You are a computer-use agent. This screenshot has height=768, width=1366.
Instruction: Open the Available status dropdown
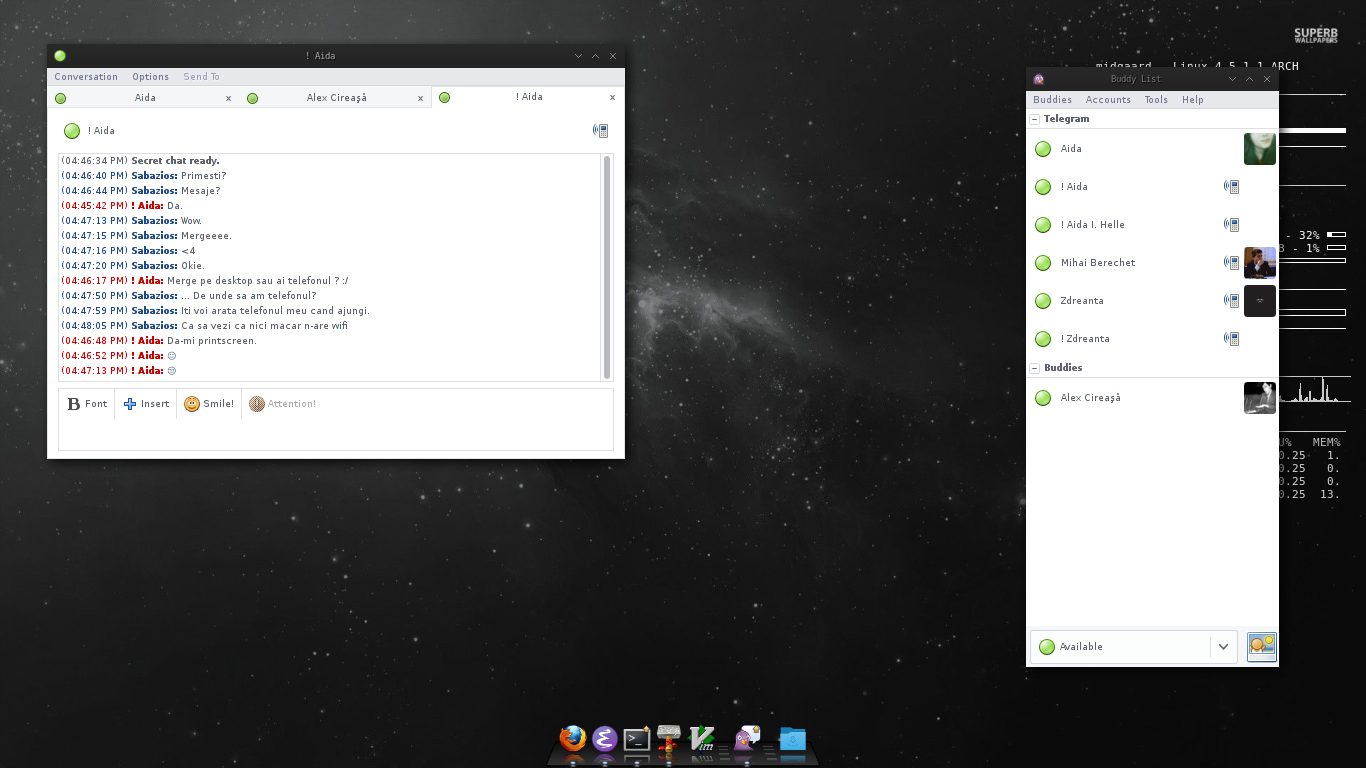point(1134,647)
